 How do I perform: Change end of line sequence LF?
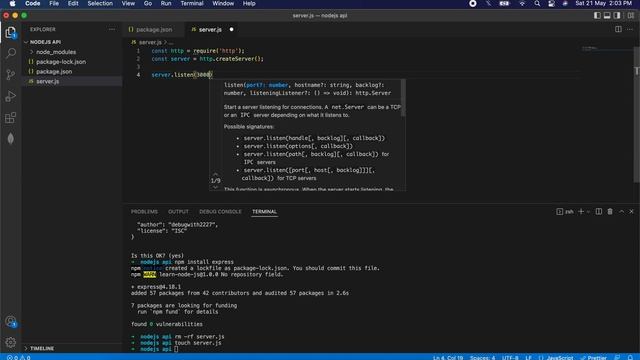pos(529,357)
